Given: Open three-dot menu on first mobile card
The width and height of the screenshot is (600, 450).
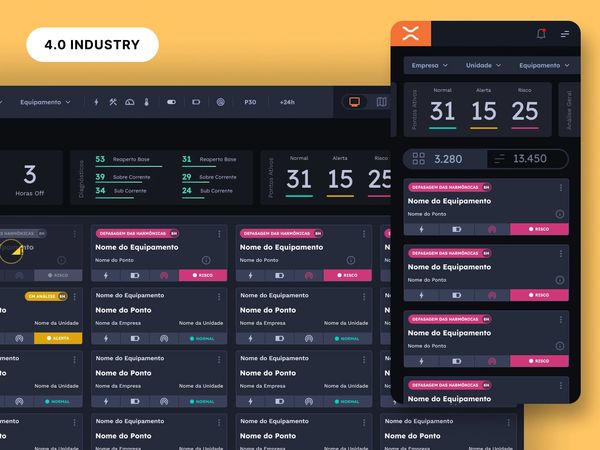Looking at the screenshot, I should pos(559,214).
